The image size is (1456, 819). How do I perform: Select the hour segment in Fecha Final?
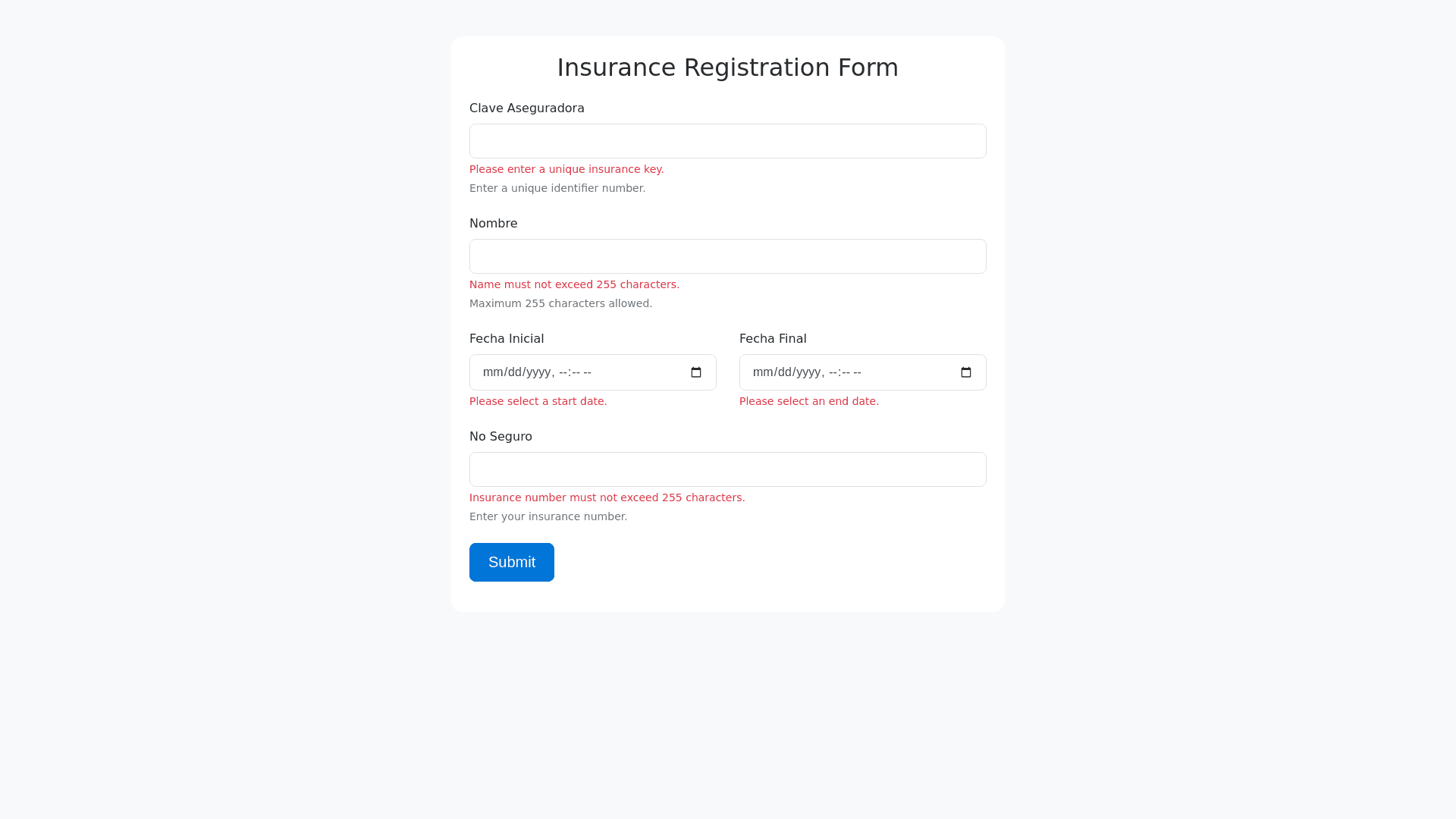833,372
